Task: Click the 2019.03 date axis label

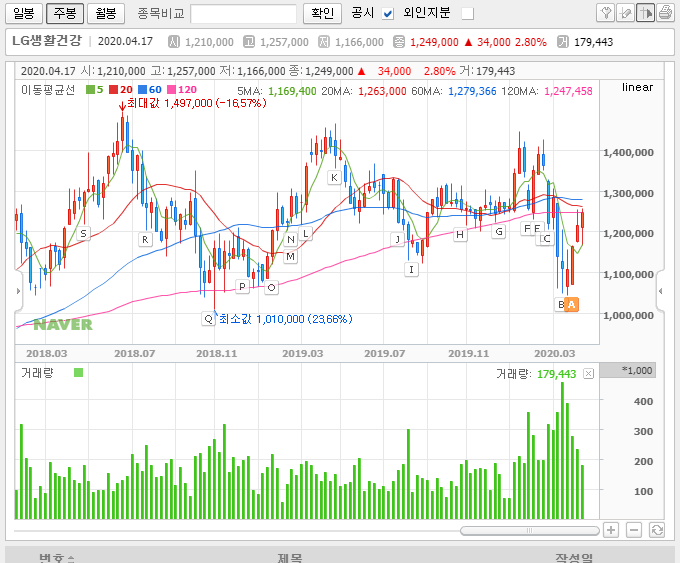Action: (303, 353)
